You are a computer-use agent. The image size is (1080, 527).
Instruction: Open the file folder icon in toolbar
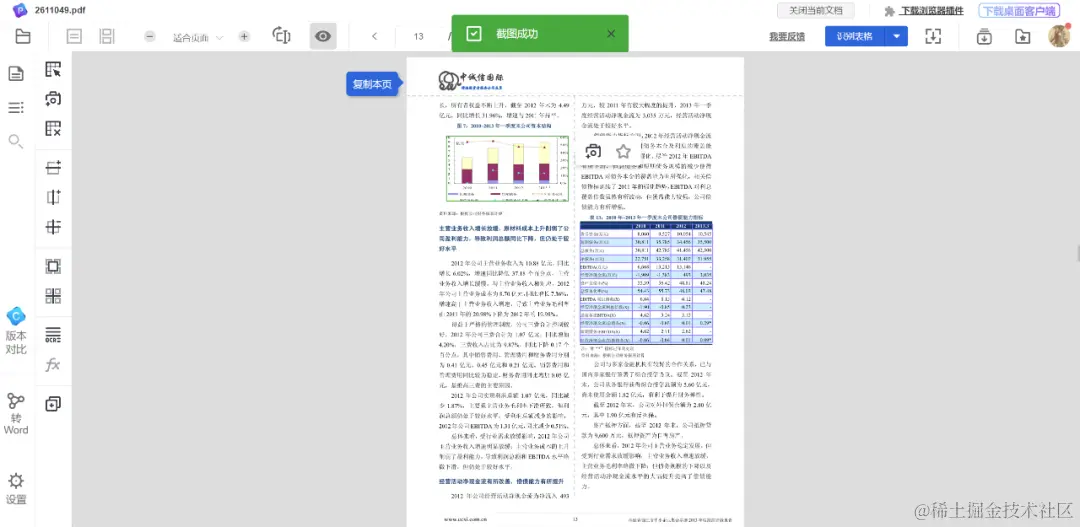pyautogui.click(x=23, y=37)
